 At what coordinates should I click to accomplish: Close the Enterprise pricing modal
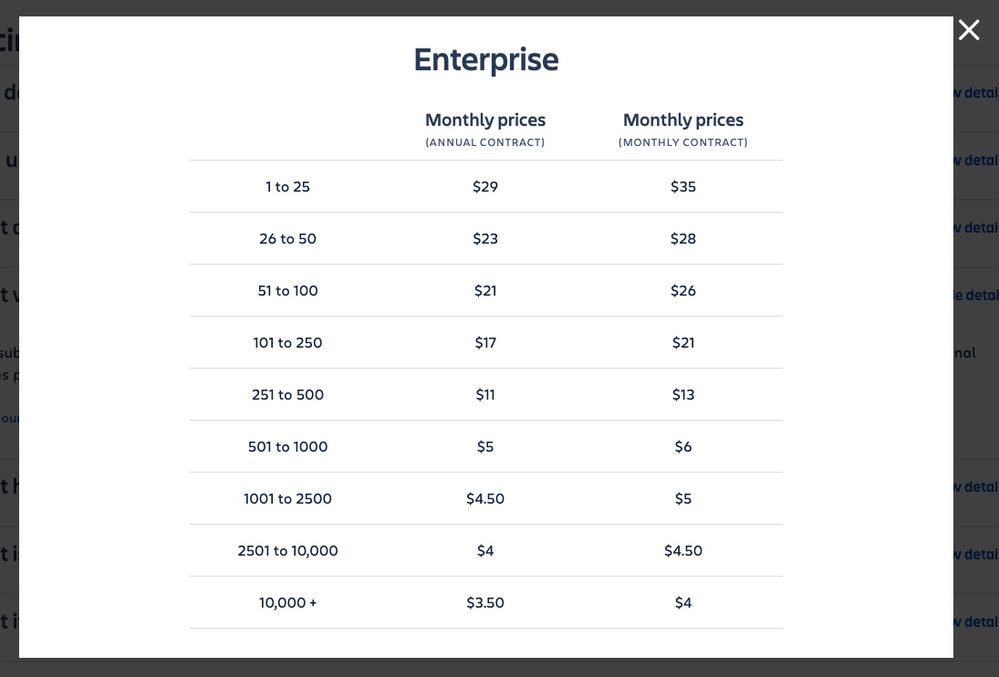968,30
